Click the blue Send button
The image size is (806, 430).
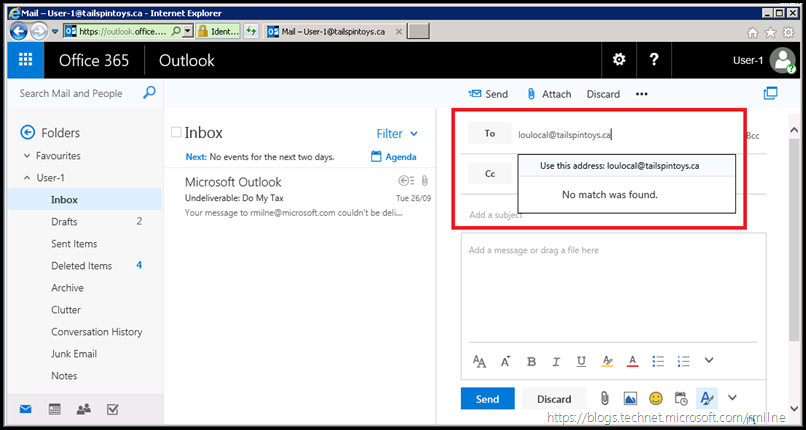(x=487, y=399)
